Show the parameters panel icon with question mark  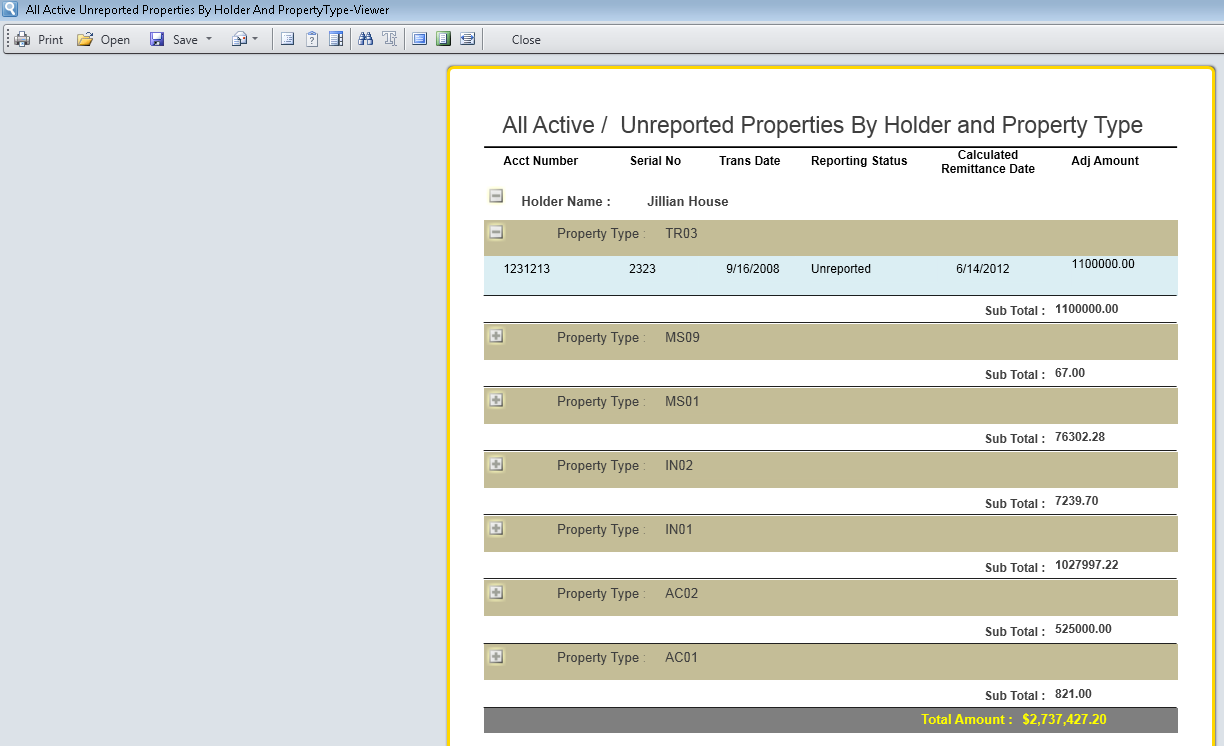312,39
